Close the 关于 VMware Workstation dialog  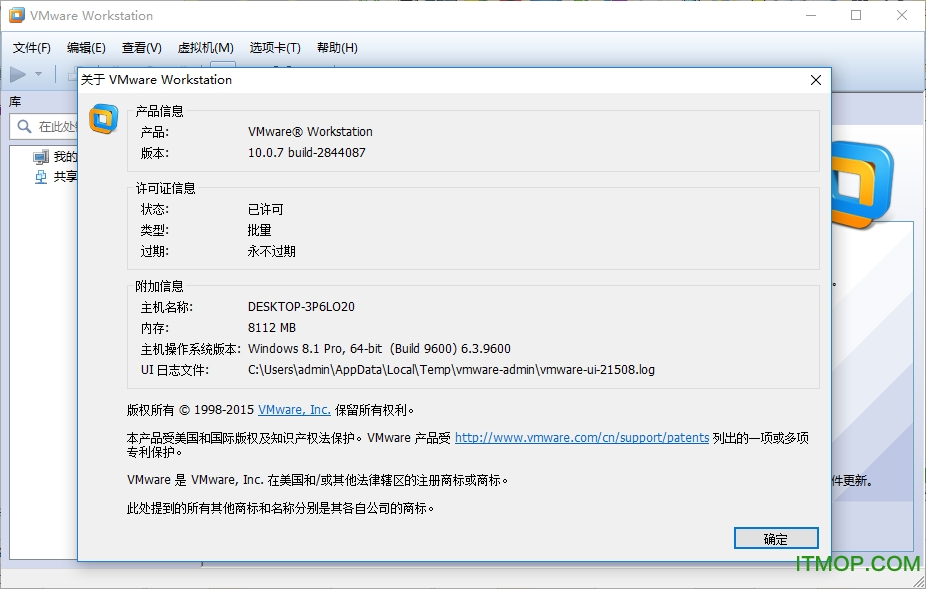(816, 80)
